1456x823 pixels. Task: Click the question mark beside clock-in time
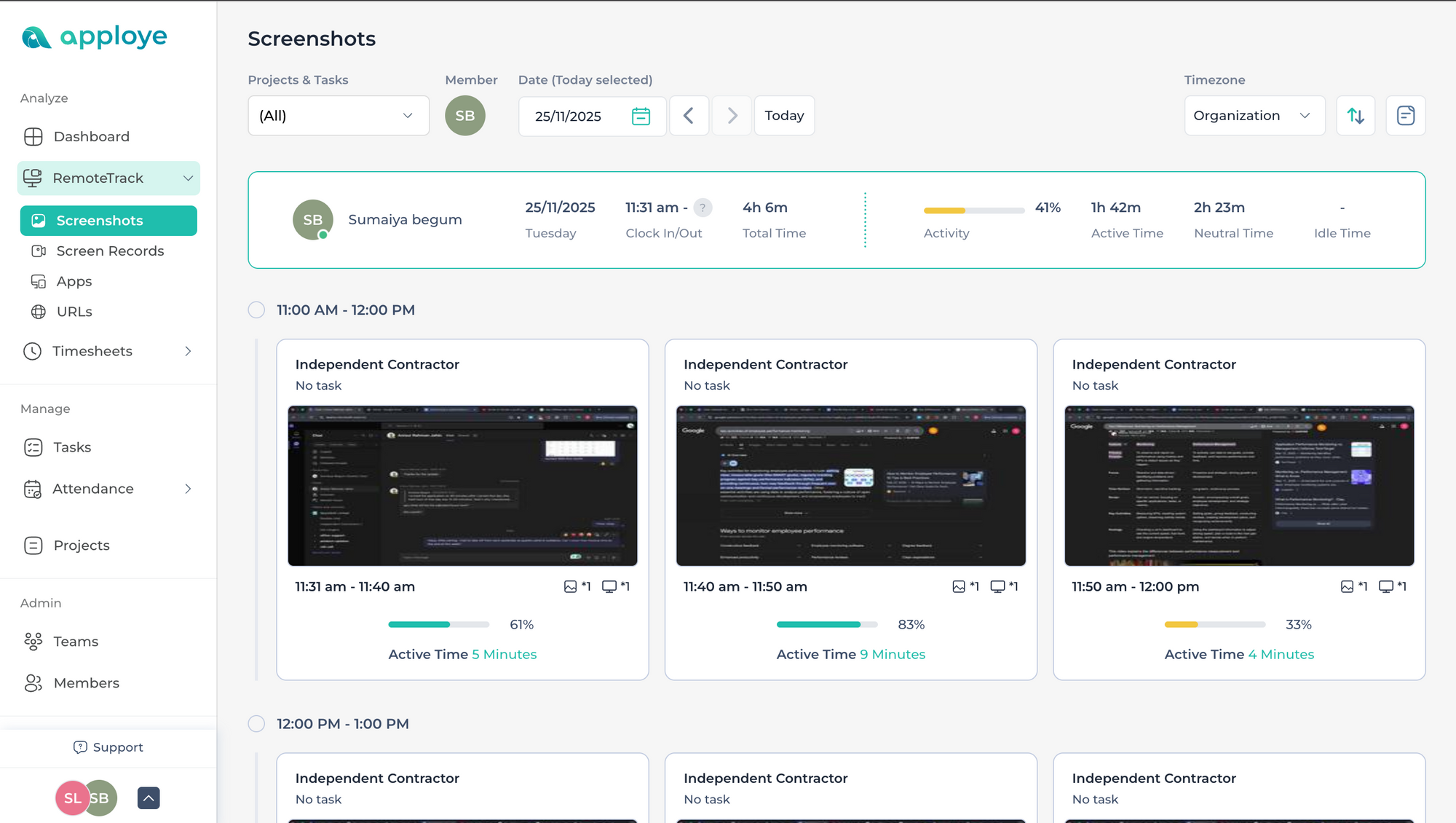coord(703,208)
